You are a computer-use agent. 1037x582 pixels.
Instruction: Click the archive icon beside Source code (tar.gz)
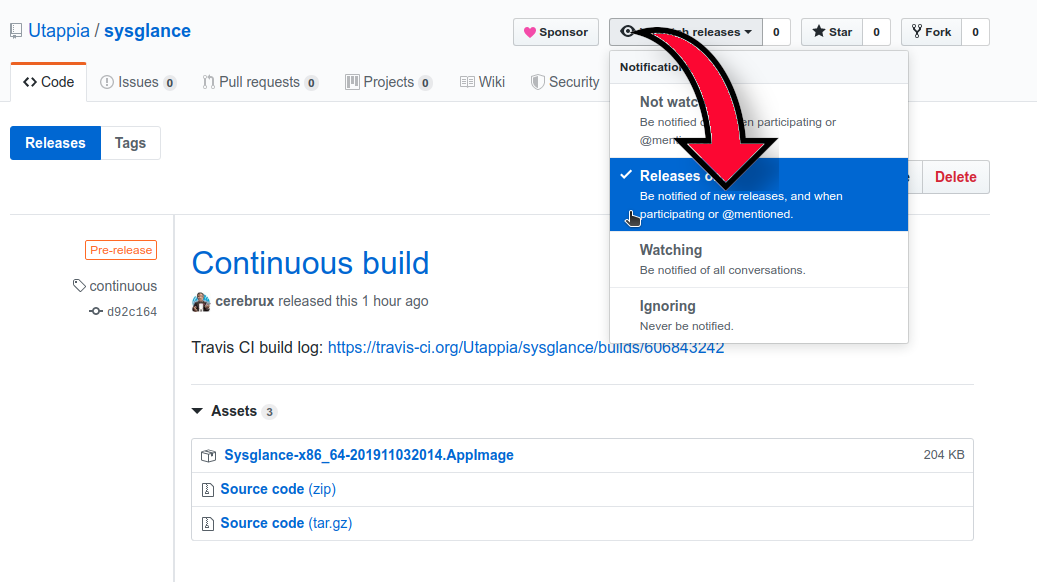tap(208, 524)
